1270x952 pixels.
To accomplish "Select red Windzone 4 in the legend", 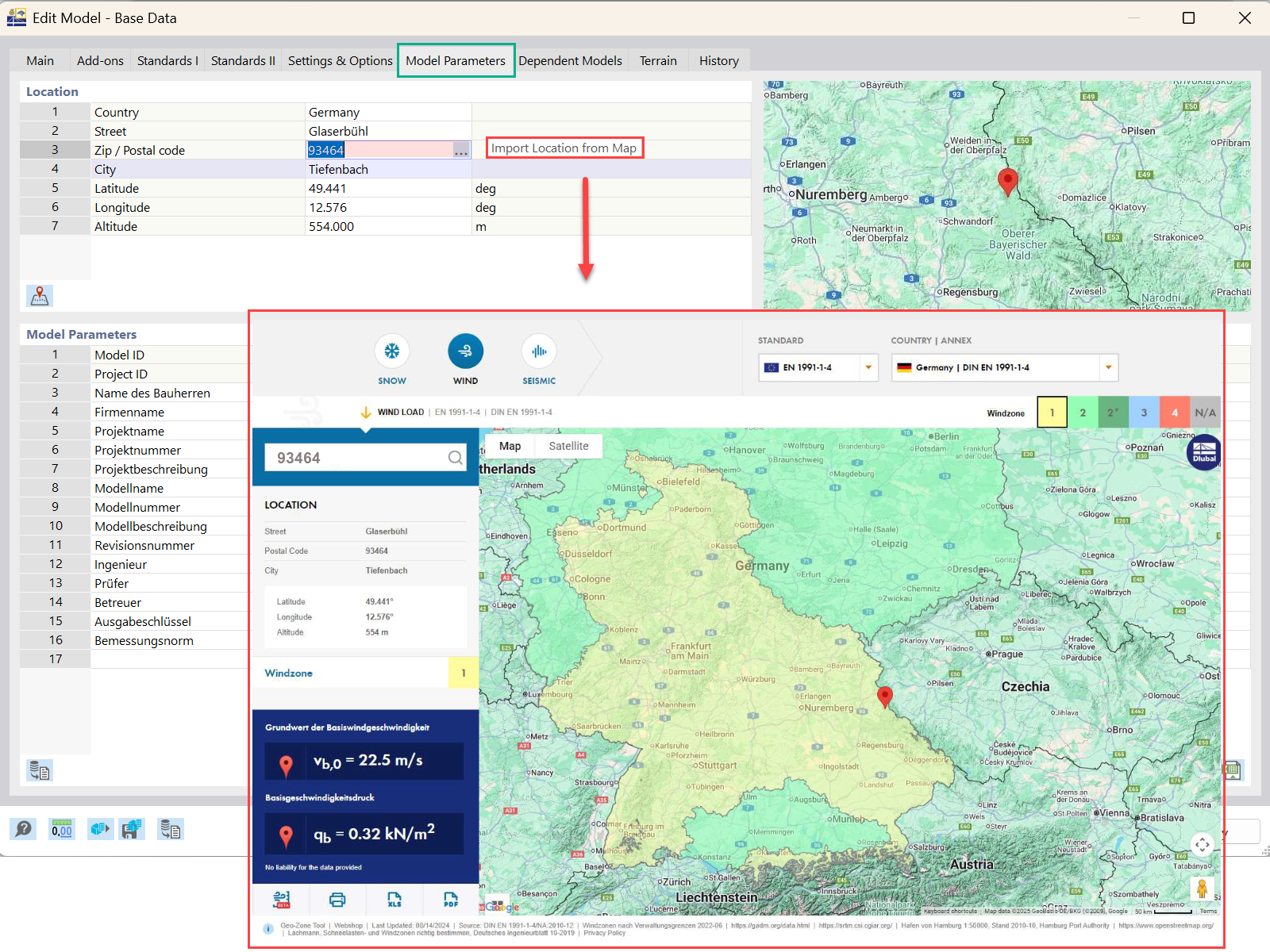I will tap(1174, 412).
